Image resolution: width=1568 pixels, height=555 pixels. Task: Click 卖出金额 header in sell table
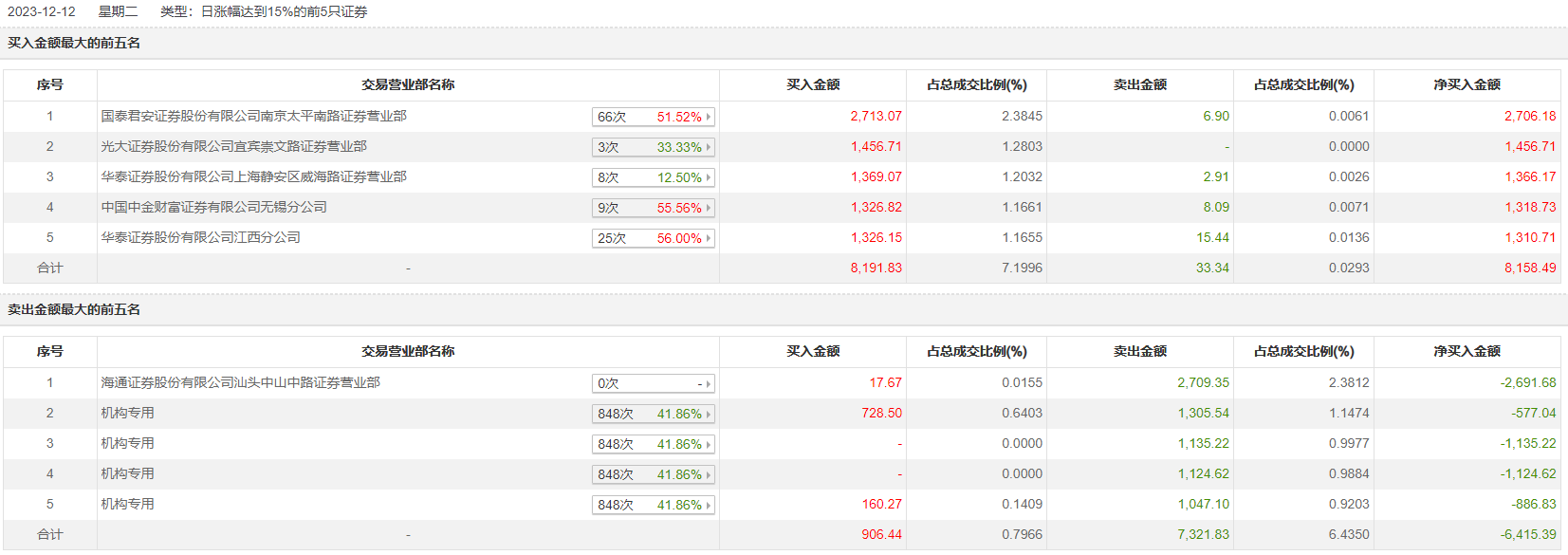point(1140,351)
